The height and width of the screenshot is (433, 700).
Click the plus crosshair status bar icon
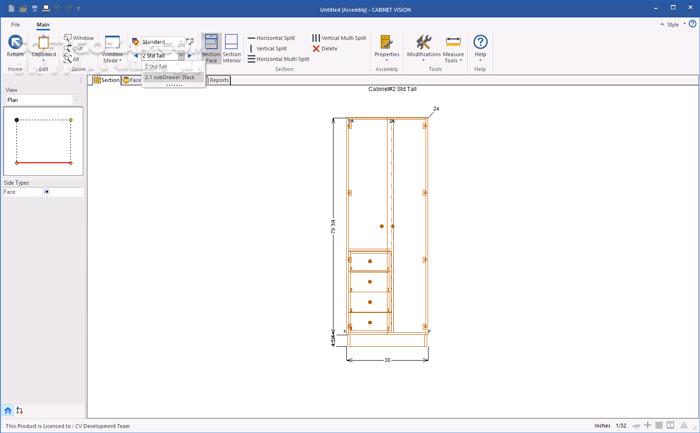pos(647,425)
